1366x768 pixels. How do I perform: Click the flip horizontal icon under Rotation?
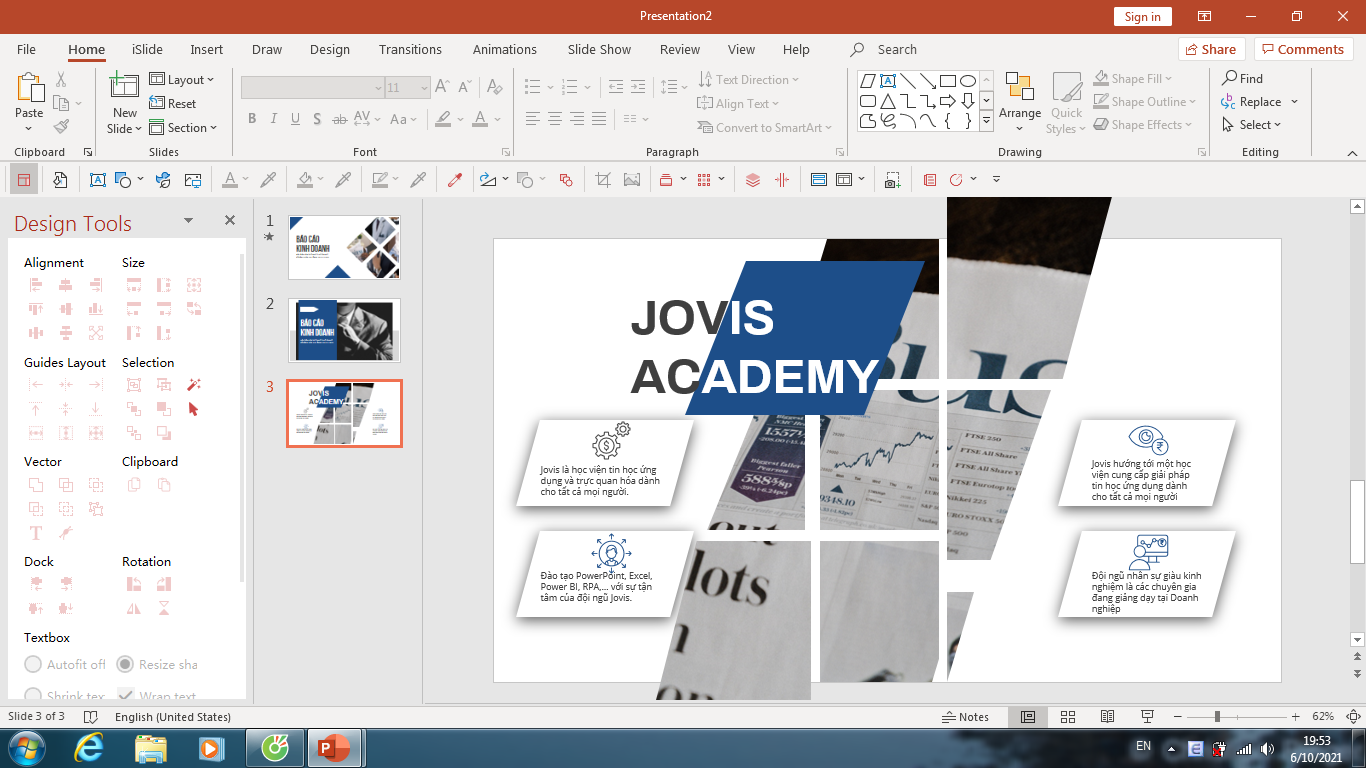134,608
